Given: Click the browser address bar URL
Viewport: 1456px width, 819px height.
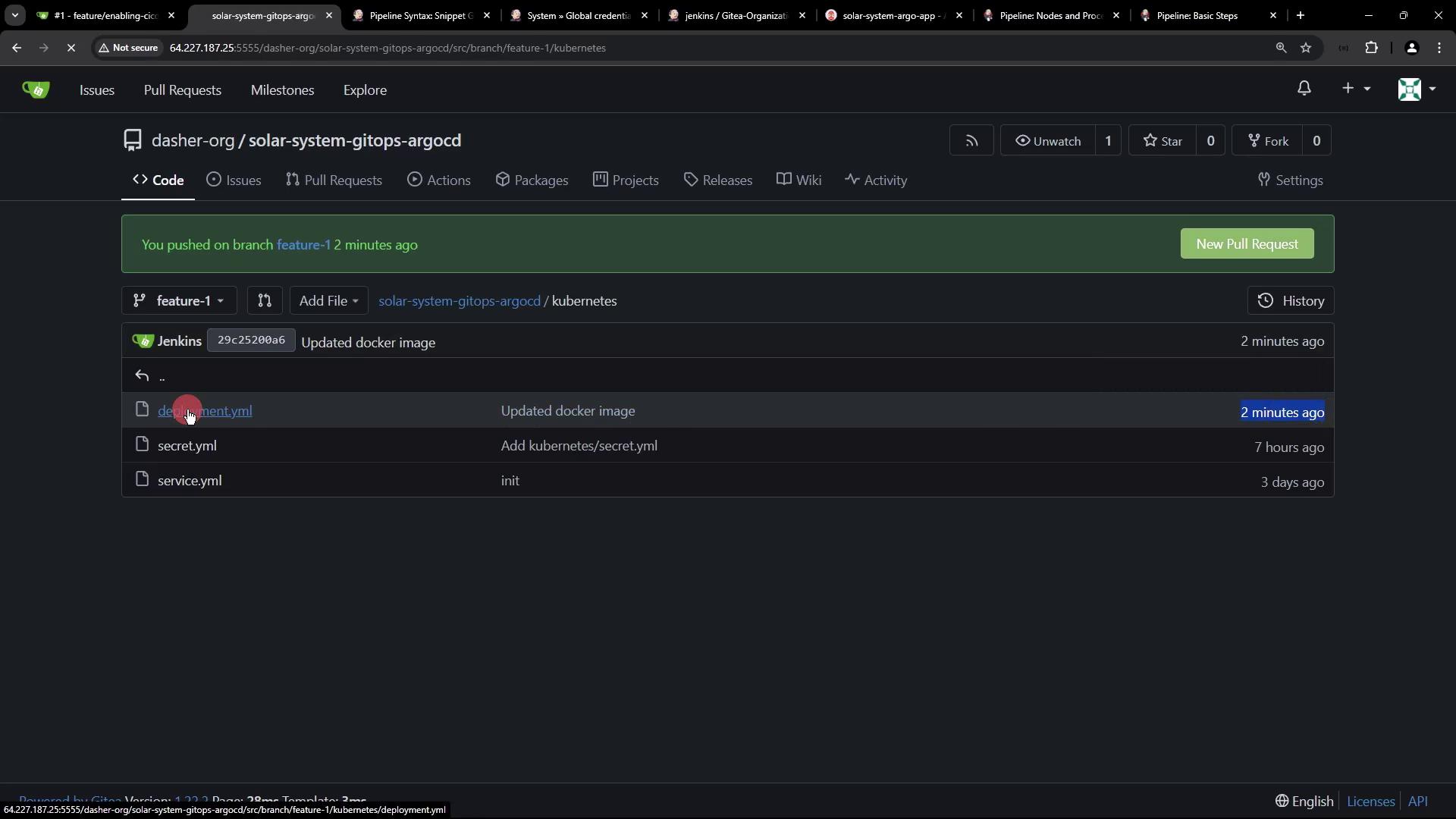Looking at the screenshot, I should coord(387,48).
